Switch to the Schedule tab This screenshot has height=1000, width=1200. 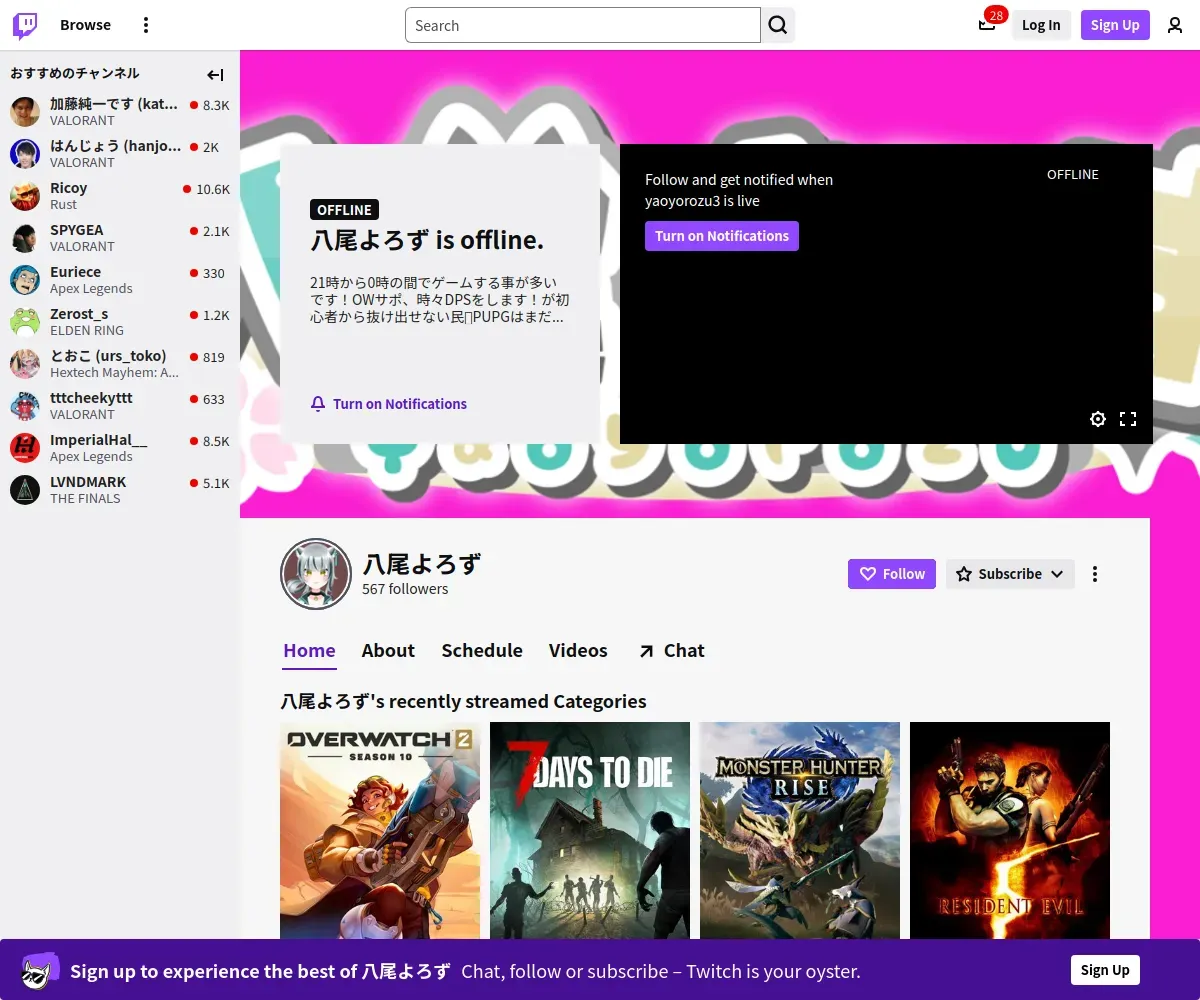(482, 651)
